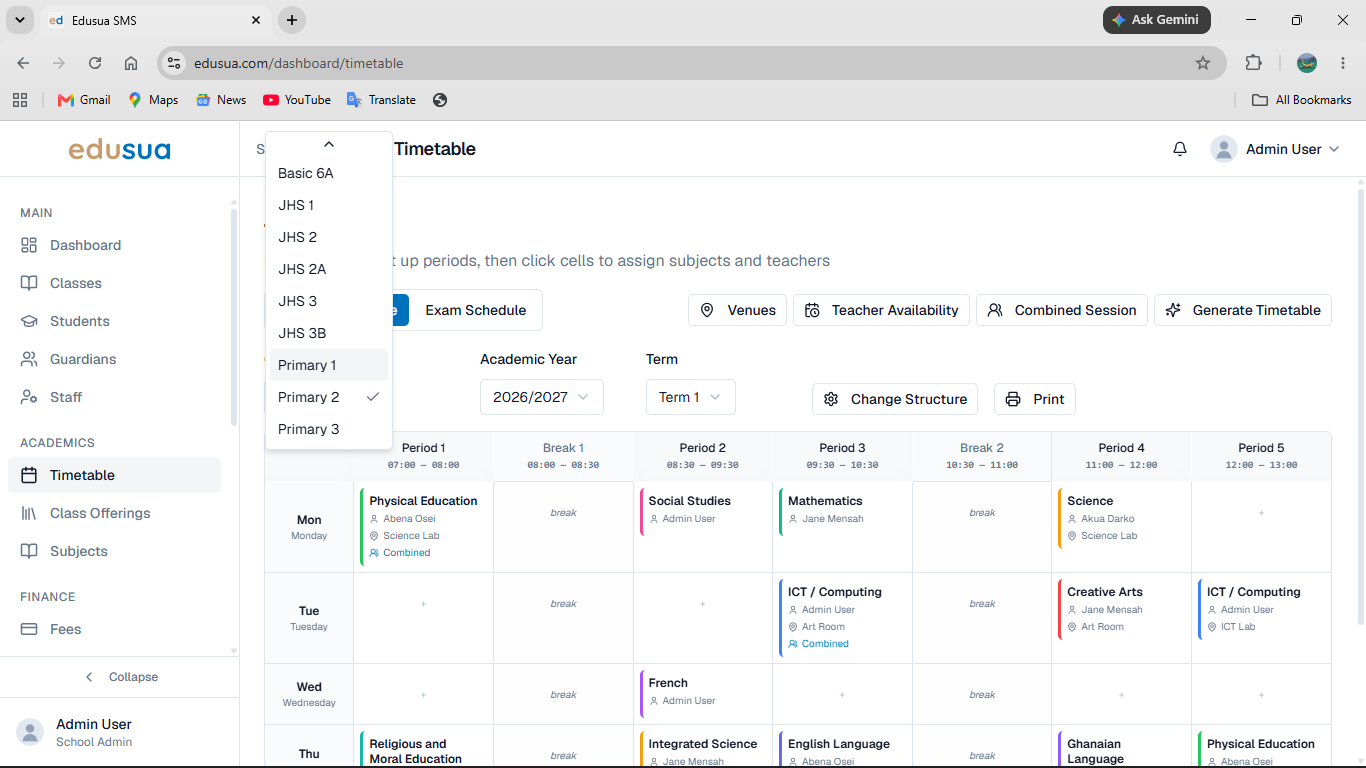1366x768 pixels.
Task: Pick Primary 1 from the class list
Action: point(329,365)
